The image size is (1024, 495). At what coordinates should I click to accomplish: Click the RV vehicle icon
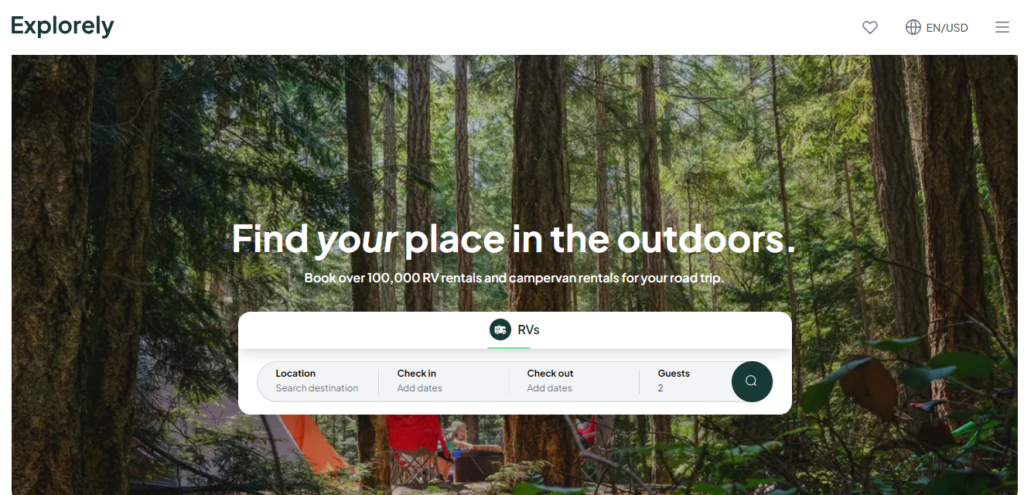coord(500,330)
